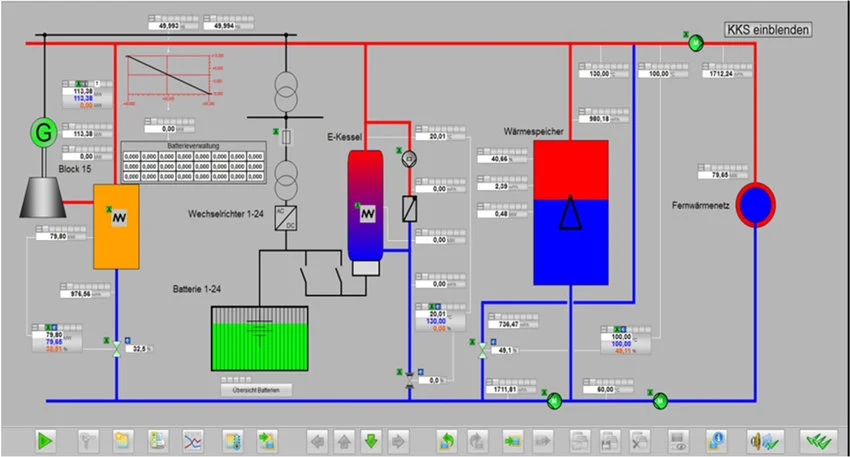Click the speaker horn acknowledge icon
Viewport: 850px width, 457px height.
tap(765, 441)
